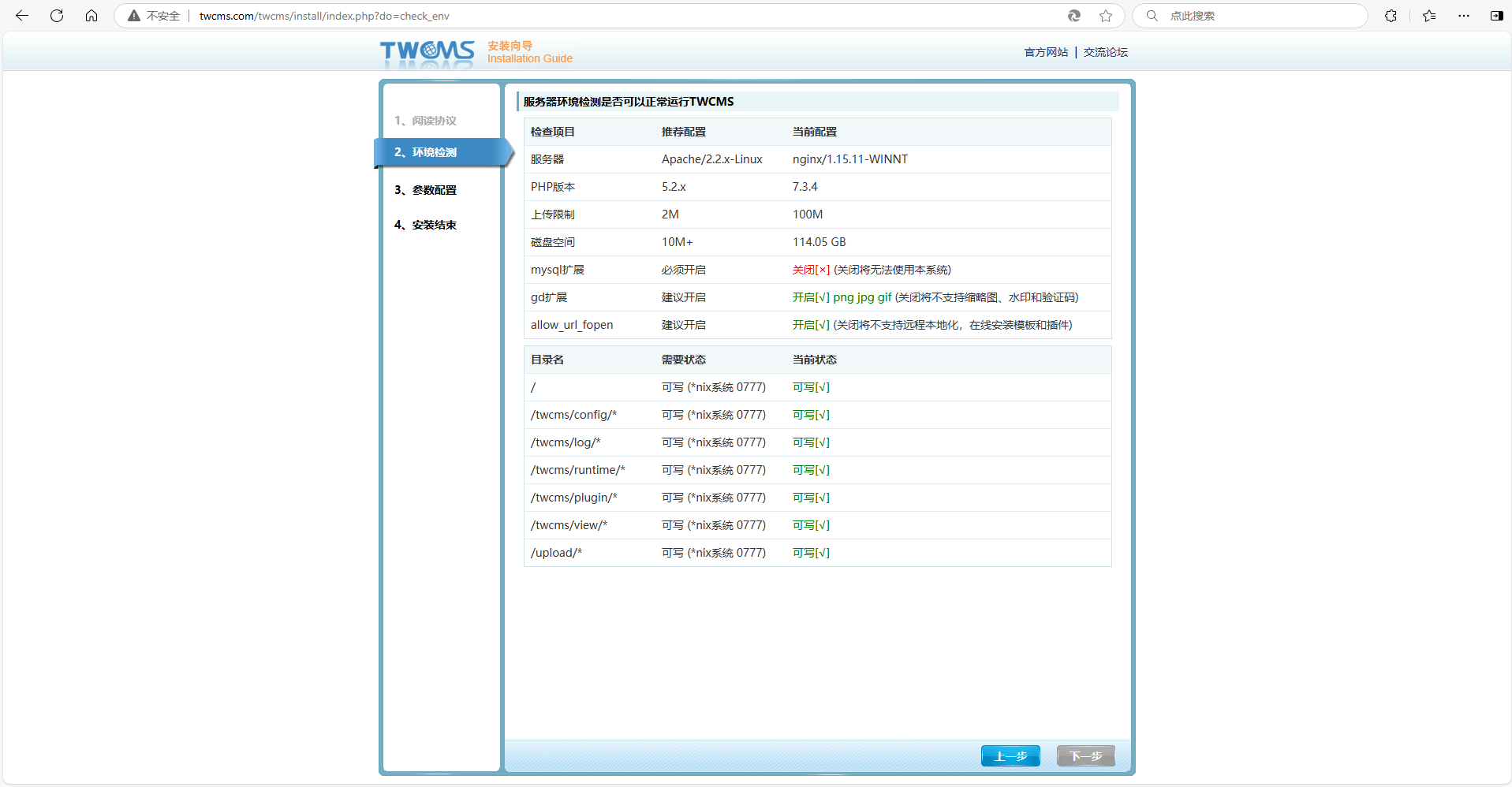This screenshot has height=787, width=1512.
Task: Click 可写 (*nix系统 0777) for /twcms/runtime/*
Action: (x=714, y=470)
